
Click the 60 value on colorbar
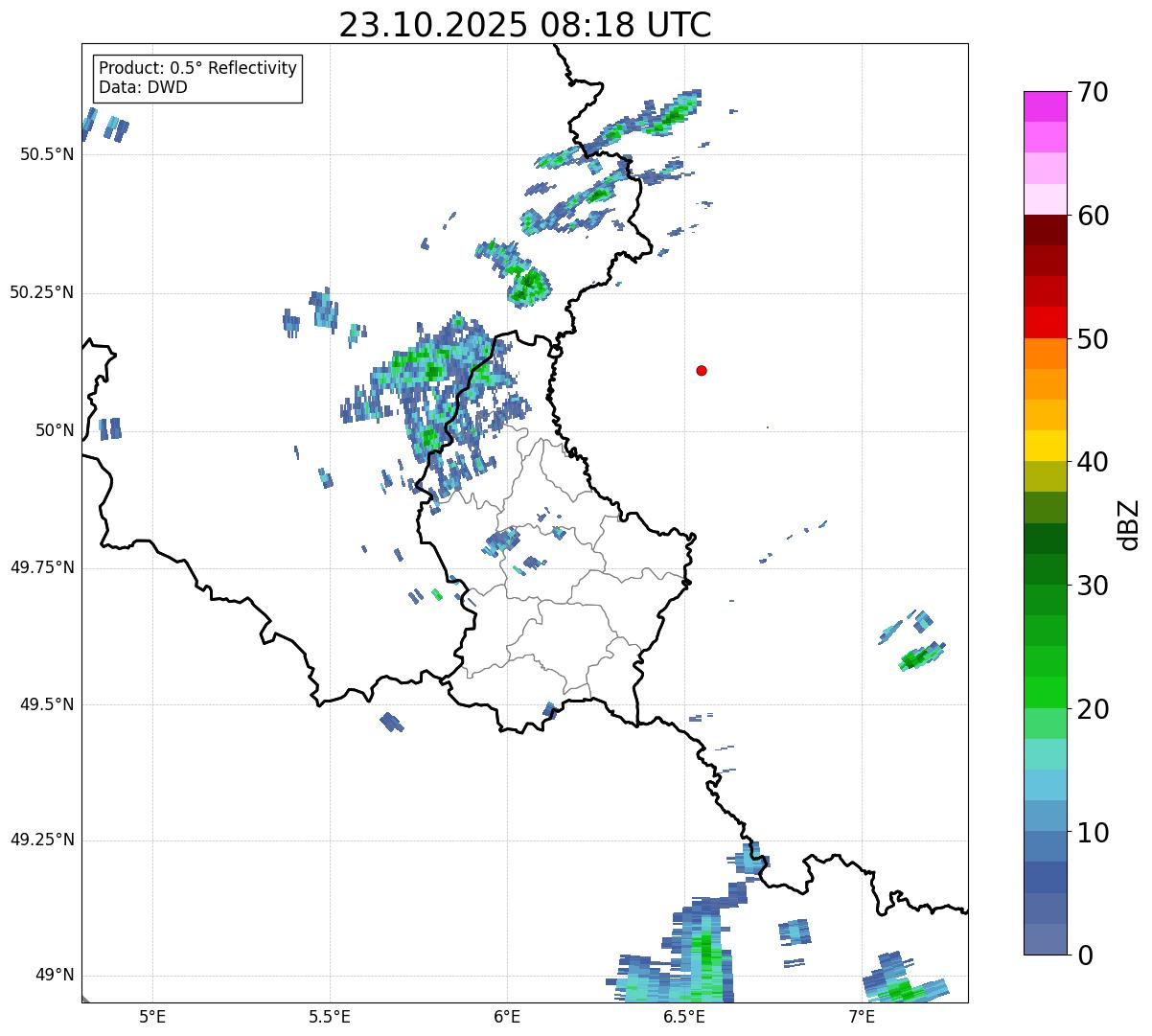pyautogui.click(x=1093, y=216)
